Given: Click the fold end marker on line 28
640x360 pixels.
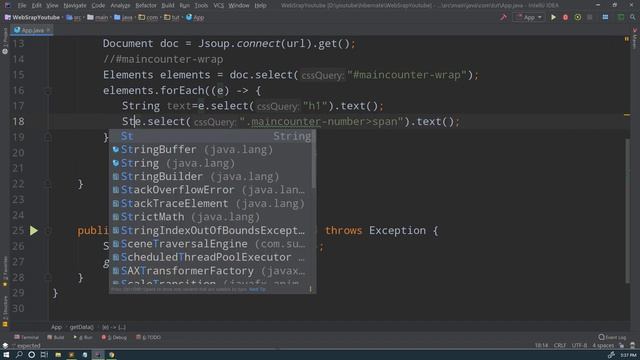Looking at the screenshot, I should pos(48,278).
